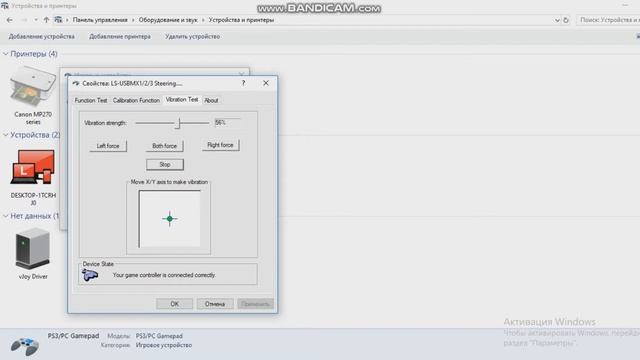Screen dimensions: 640x360
Task: Click the Both force button
Action: pyautogui.click(x=164, y=146)
